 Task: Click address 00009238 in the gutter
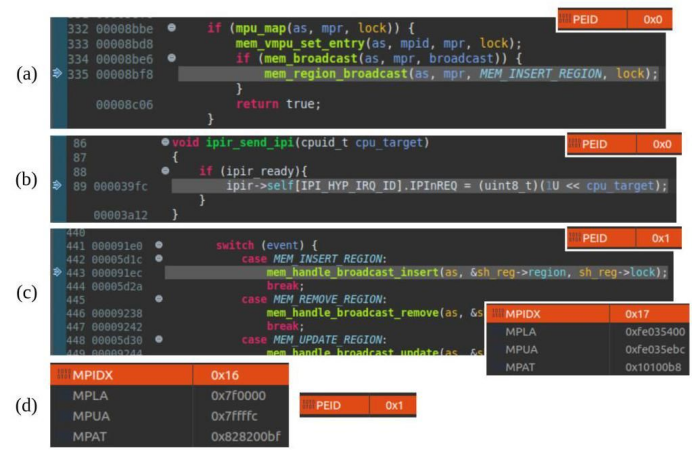coord(117,313)
